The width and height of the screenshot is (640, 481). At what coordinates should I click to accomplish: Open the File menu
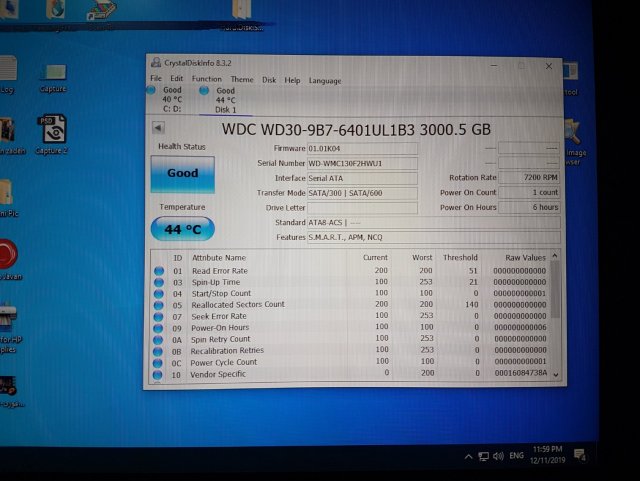click(156, 80)
